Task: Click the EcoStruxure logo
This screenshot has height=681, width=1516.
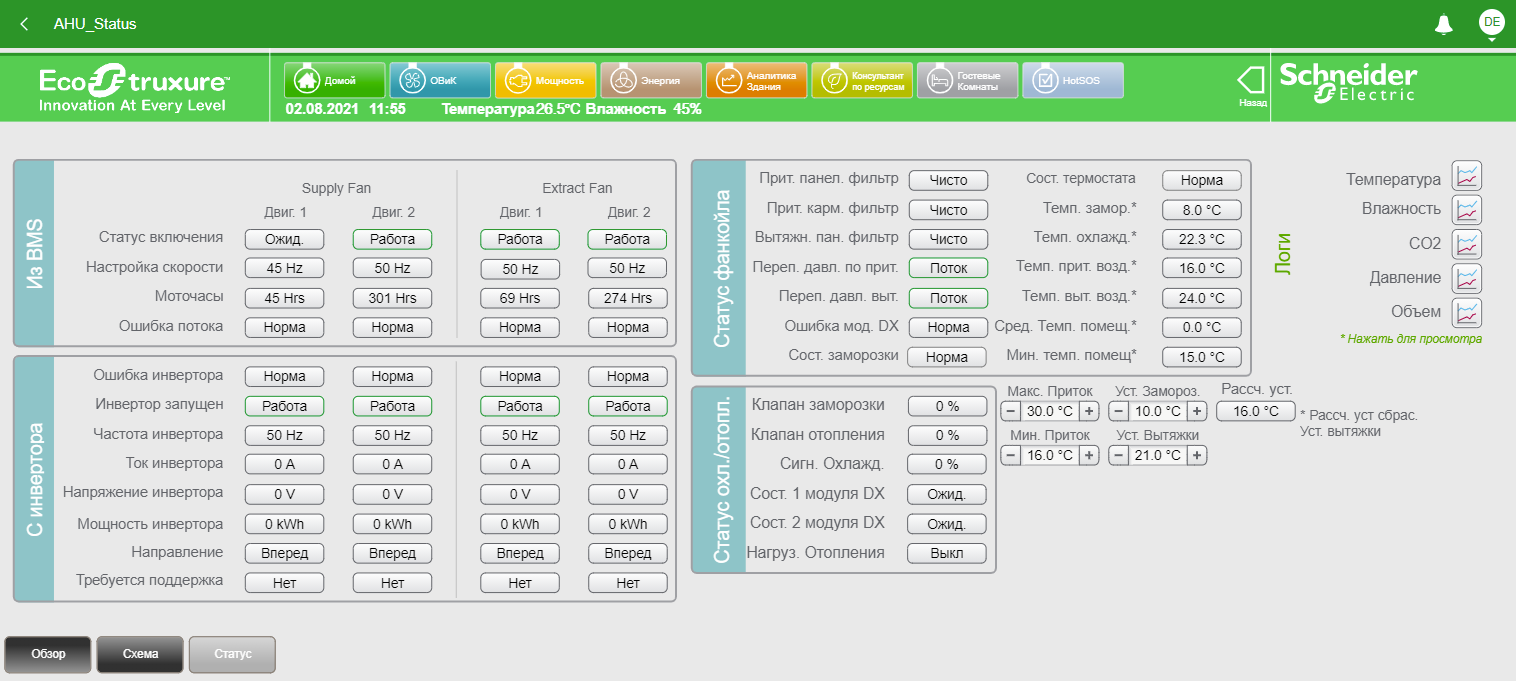Action: pyautogui.click(x=133, y=89)
